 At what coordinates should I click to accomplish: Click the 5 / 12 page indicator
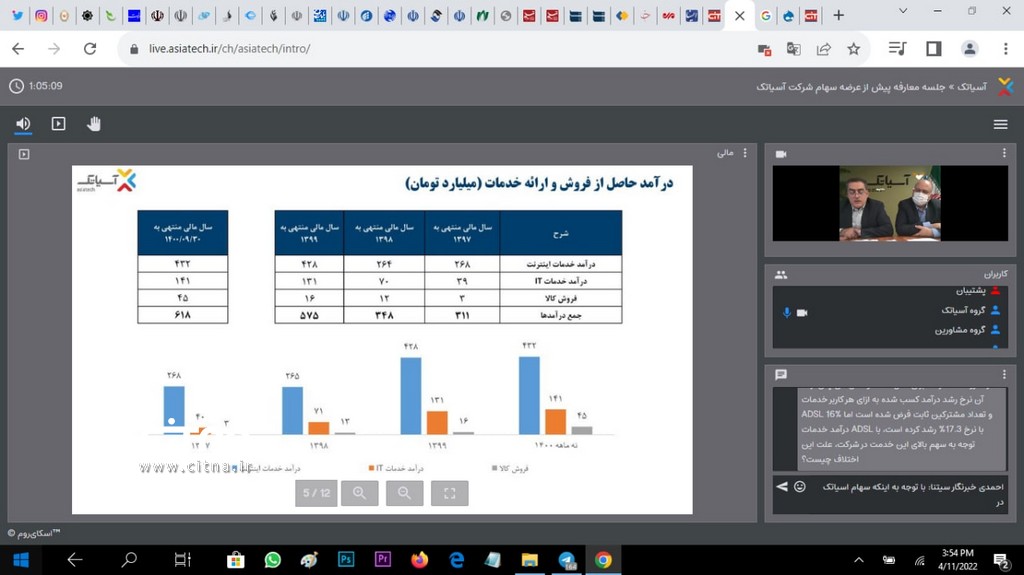tap(316, 492)
